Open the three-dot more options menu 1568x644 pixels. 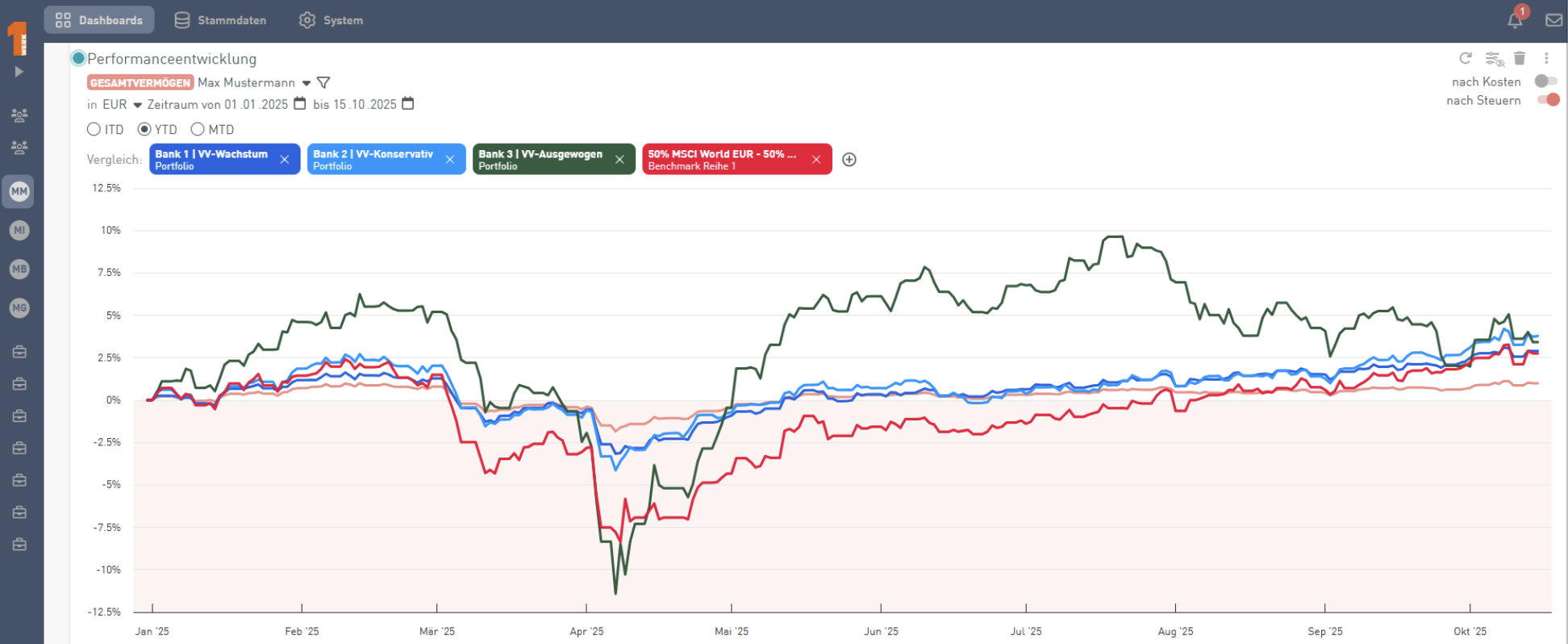(x=1546, y=58)
